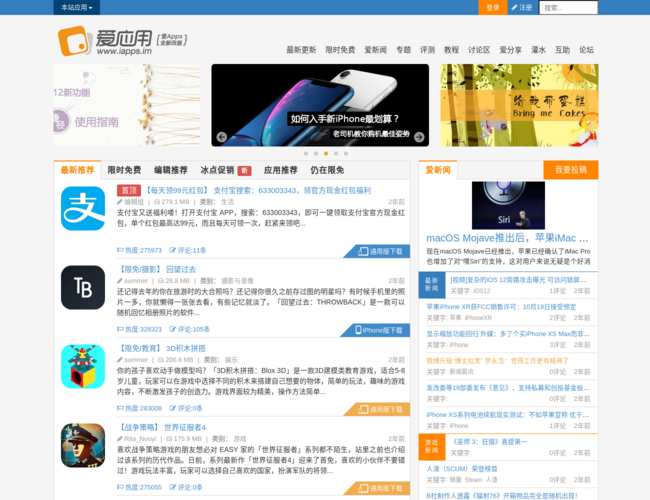Switch to 限时免费 tab in list

124,170
